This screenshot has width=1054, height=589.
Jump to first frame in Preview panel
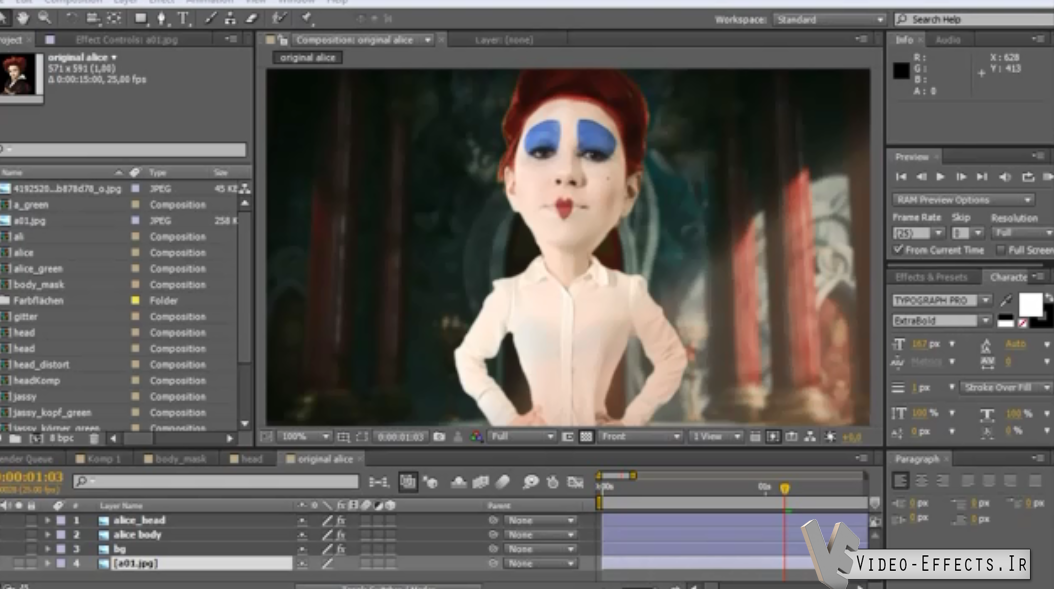901,177
